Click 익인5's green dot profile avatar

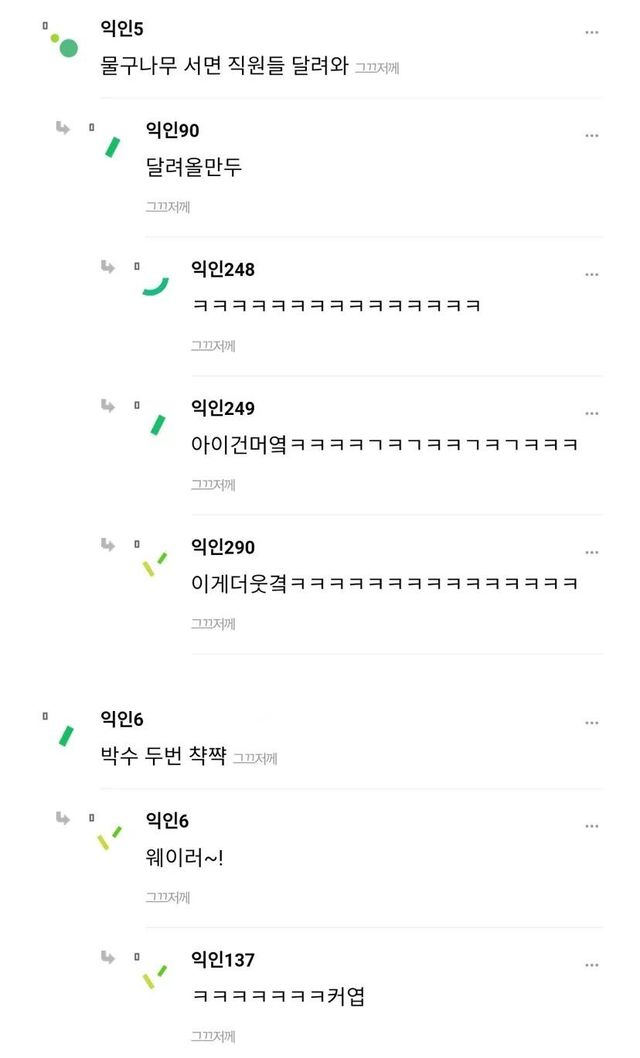[65, 45]
